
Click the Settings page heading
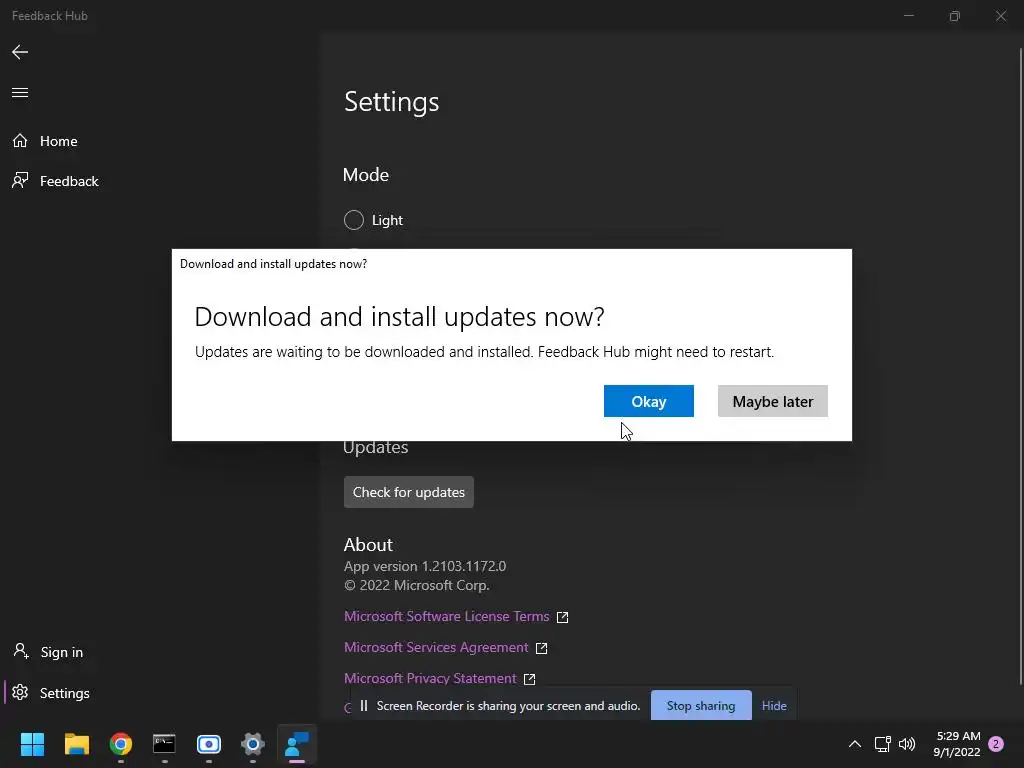point(392,102)
